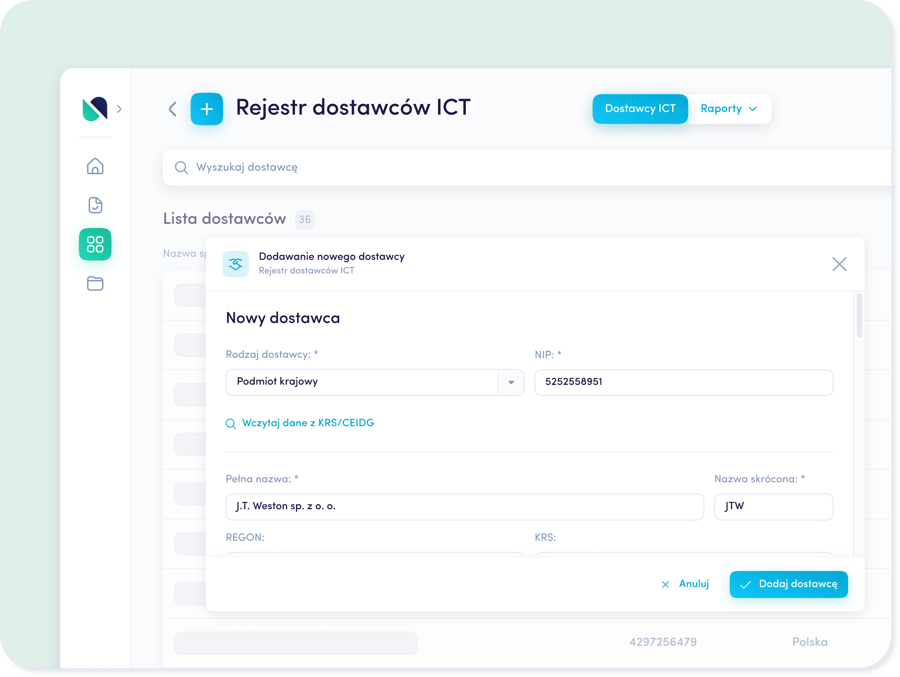Open the folder icon in sidebar

coord(95,283)
